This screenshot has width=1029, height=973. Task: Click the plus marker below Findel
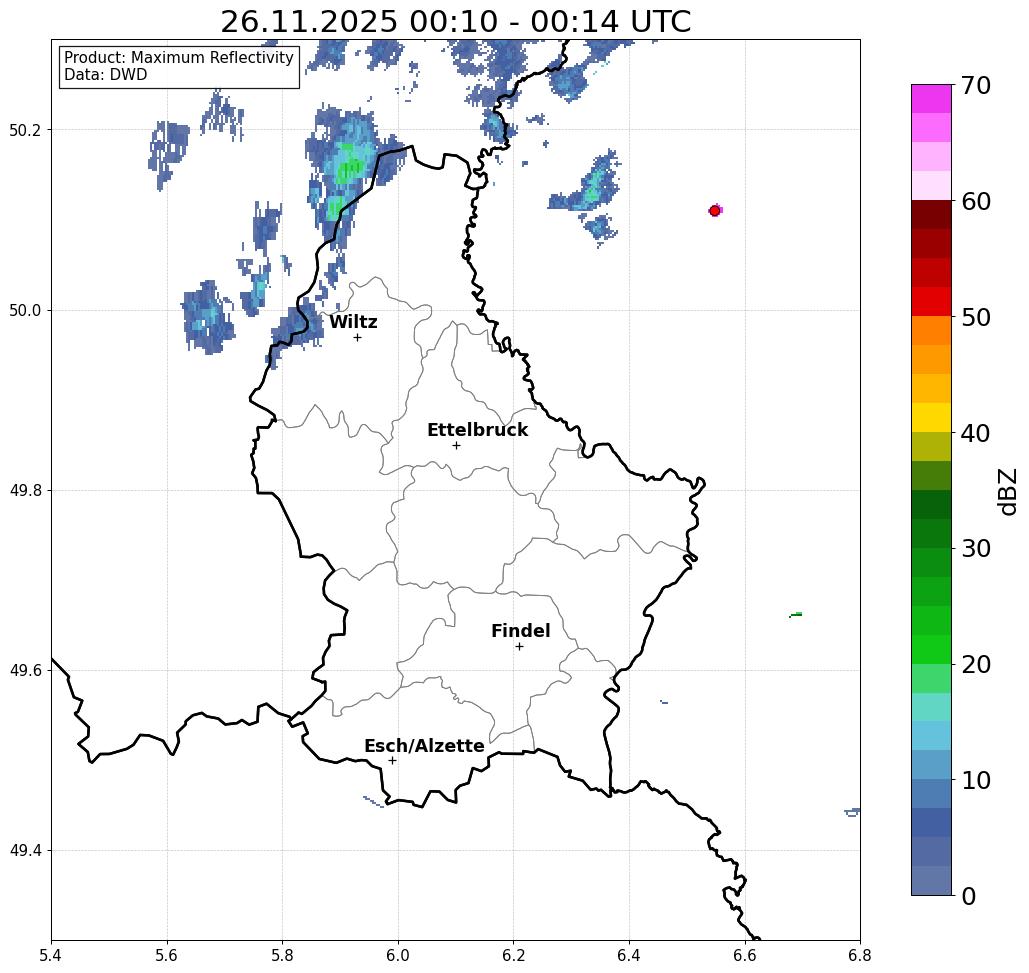(x=519, y=647)
